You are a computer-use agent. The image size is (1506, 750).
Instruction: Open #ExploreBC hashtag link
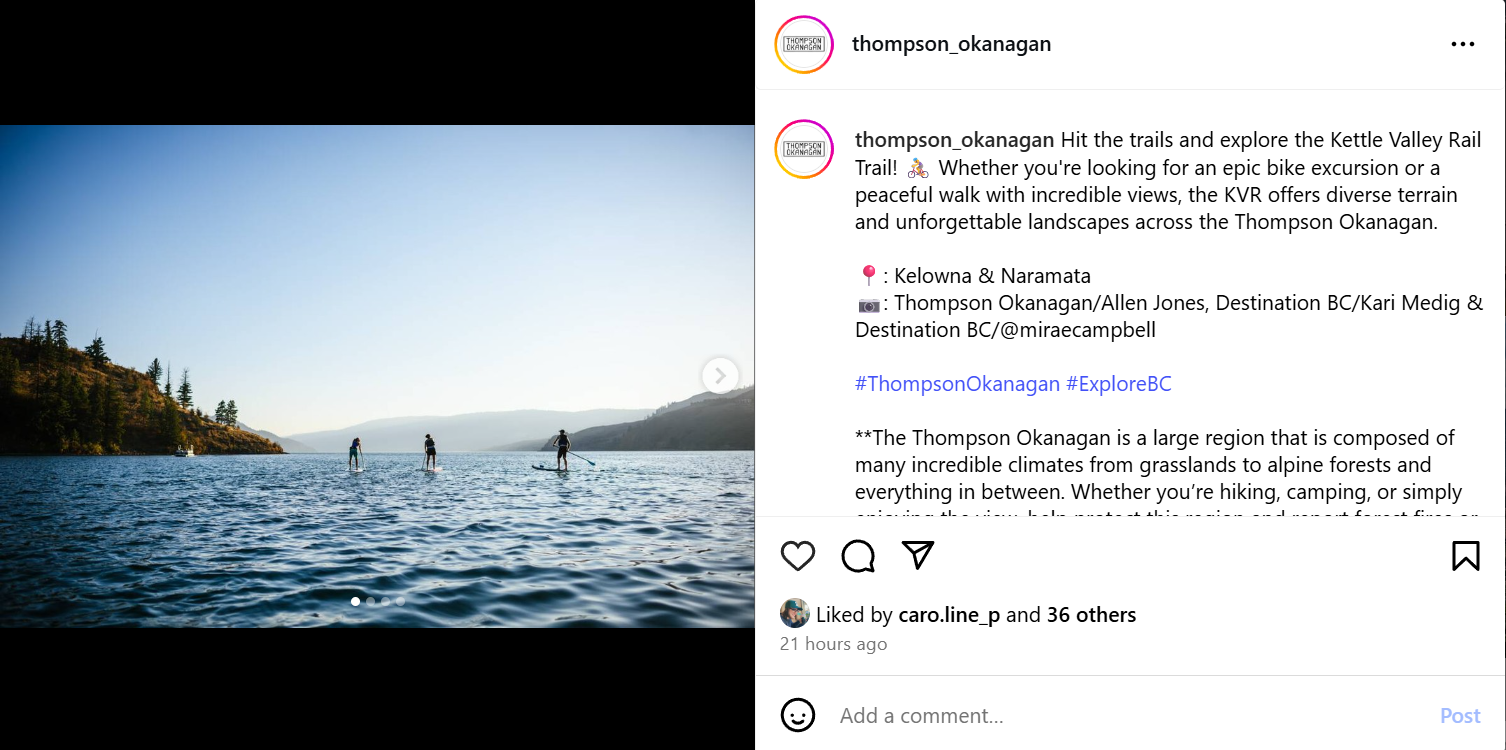1119,384
